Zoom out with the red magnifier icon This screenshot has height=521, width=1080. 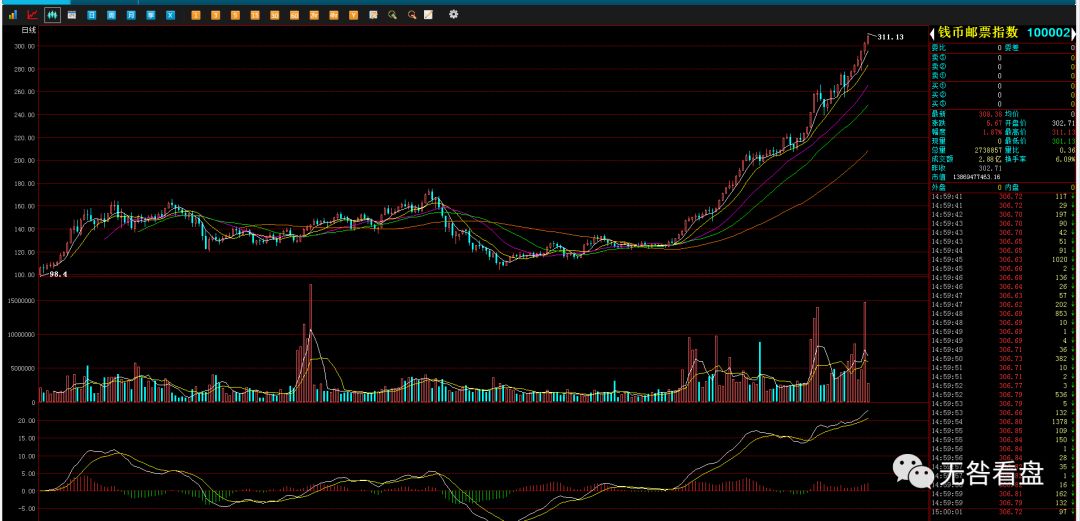tap(412, 14)
